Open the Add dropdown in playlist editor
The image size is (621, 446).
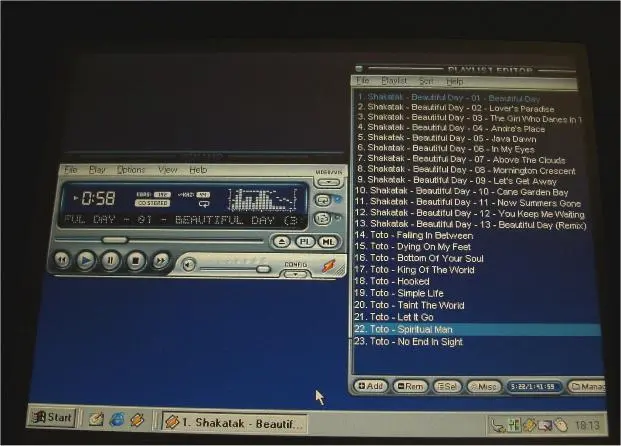click(370, 386)
